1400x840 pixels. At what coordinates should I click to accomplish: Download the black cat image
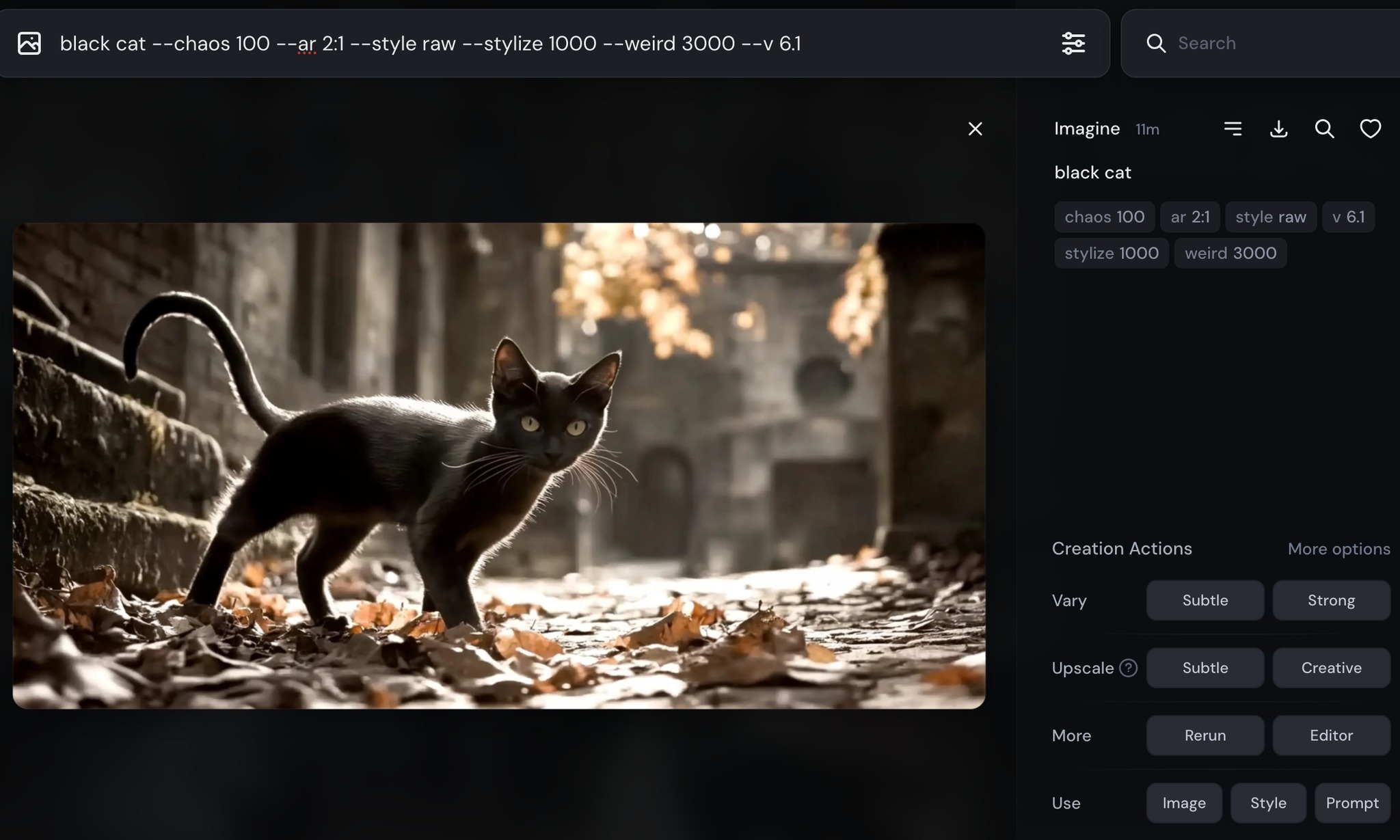pyautogui.click(x=1278, y=128)
